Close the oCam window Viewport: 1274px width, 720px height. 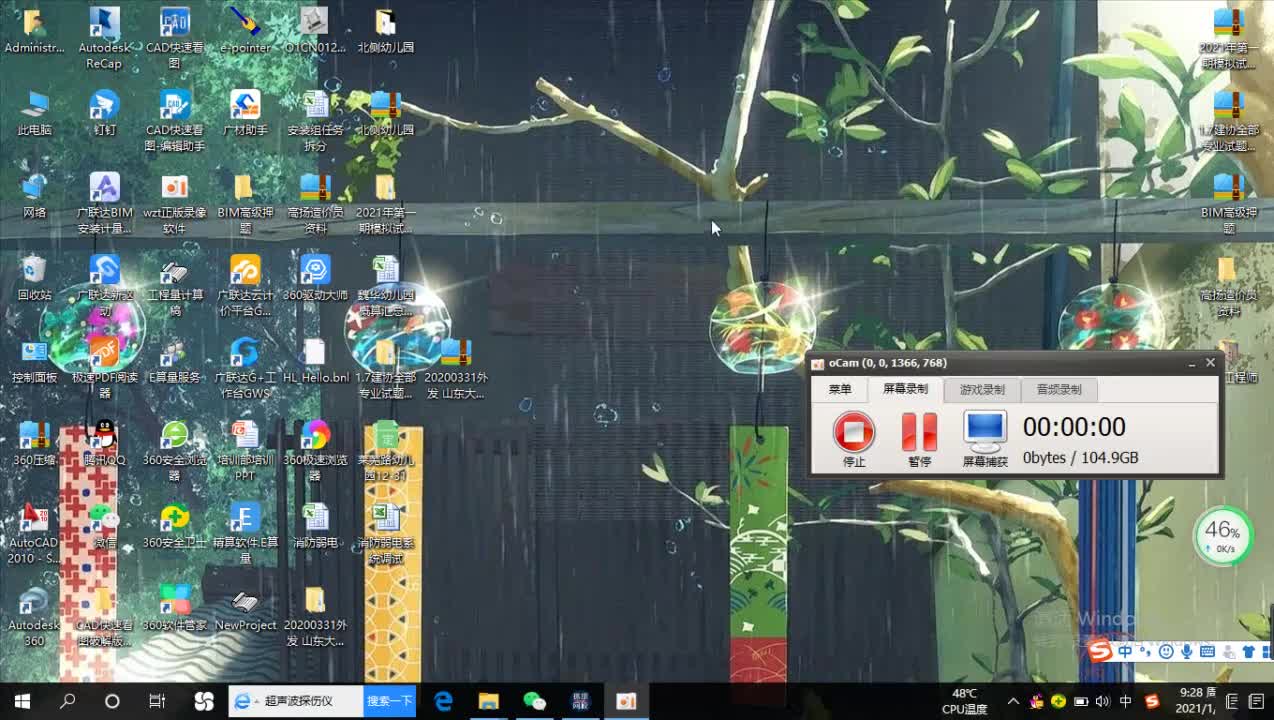[1210, 363]
